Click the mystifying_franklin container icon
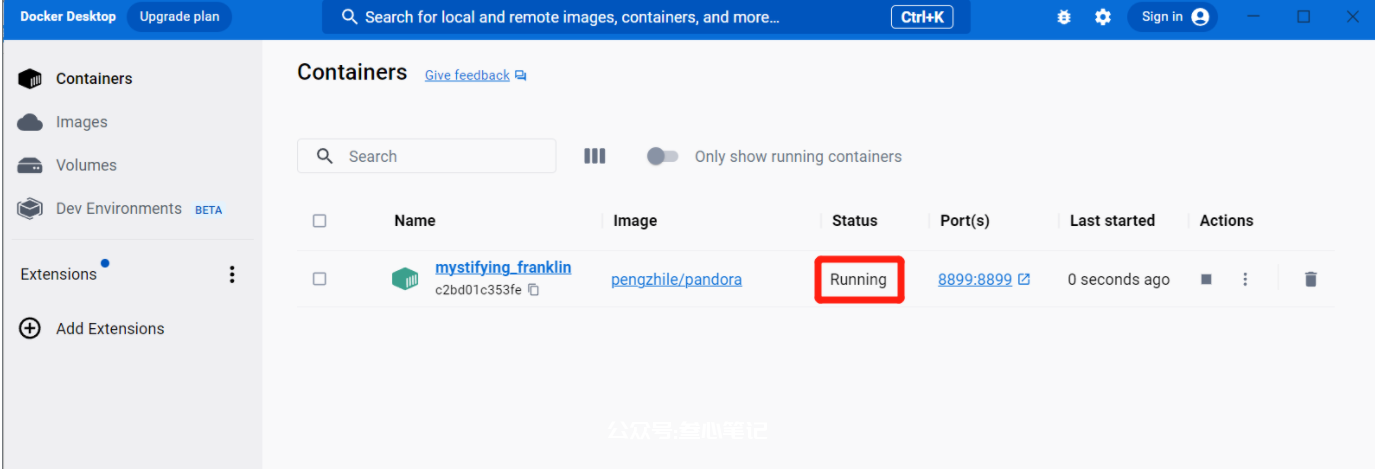The image size is (1375, 469). [x=405, y=279]
